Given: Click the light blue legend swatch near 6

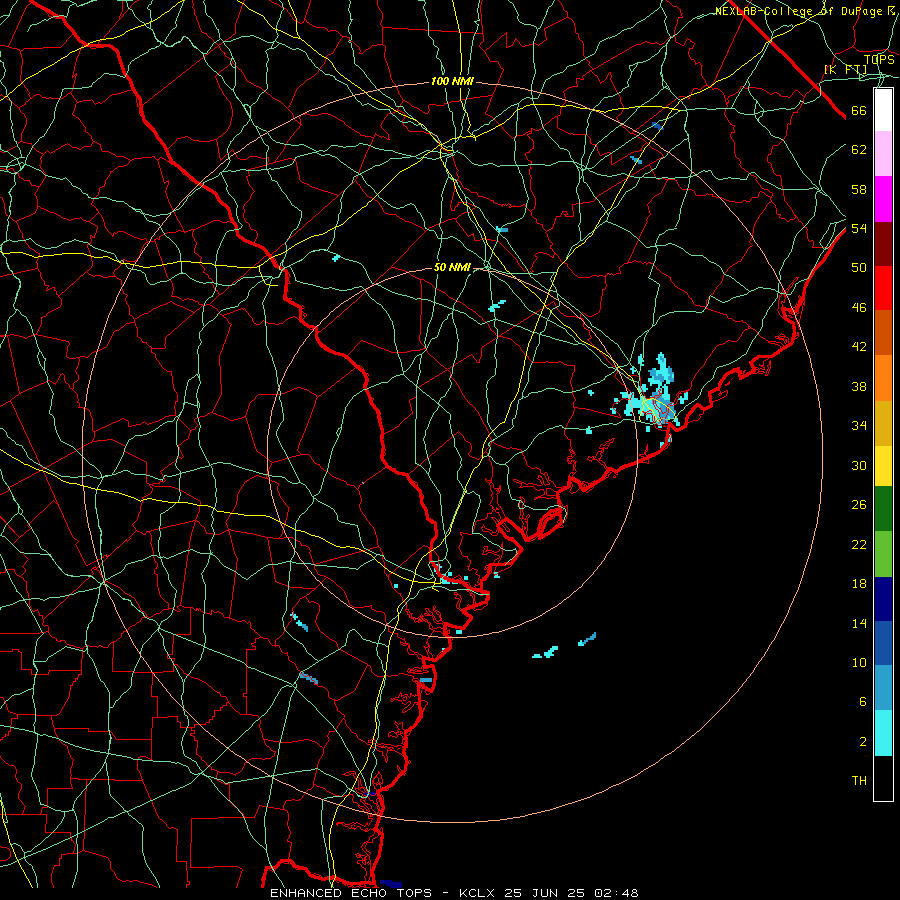Looking at the screenshot, I should coord(883,688).
